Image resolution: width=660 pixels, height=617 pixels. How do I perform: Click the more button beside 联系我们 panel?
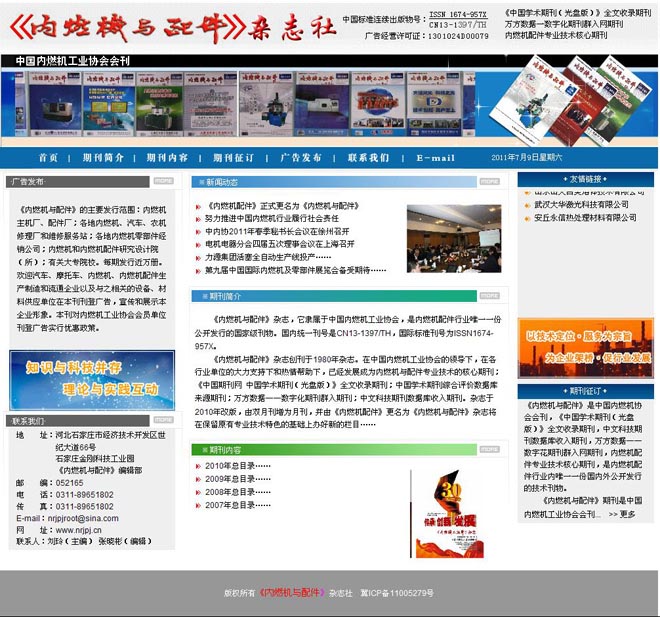[163, 420]
